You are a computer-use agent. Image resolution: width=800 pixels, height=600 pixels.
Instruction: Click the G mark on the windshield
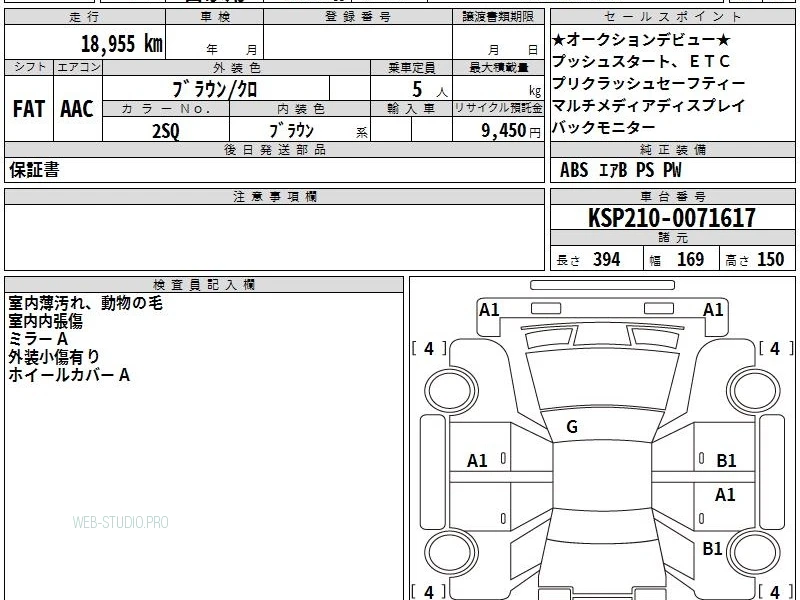pyautogui.click(x=572, y=427)
